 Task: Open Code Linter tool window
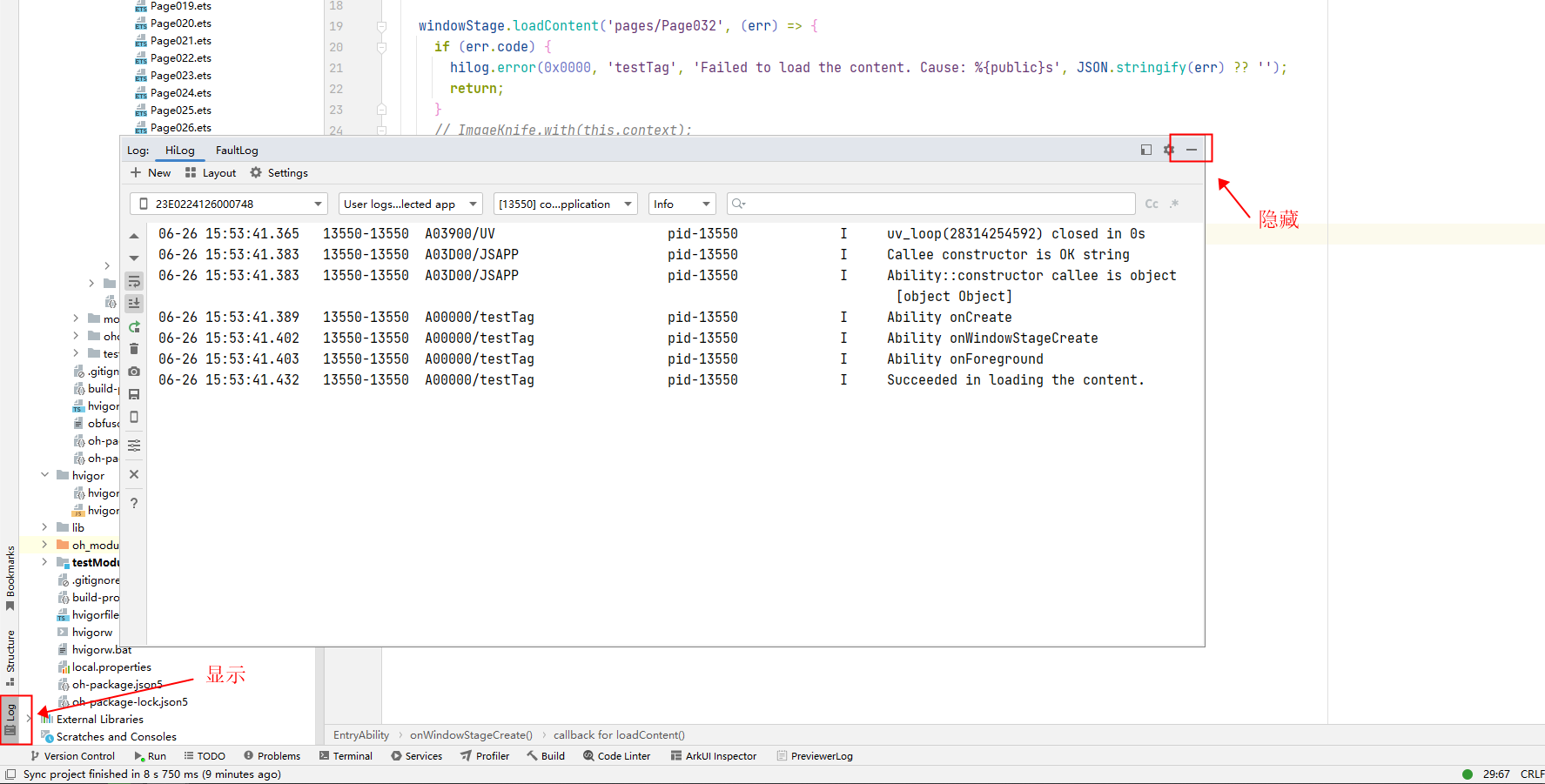click(616, 756)
